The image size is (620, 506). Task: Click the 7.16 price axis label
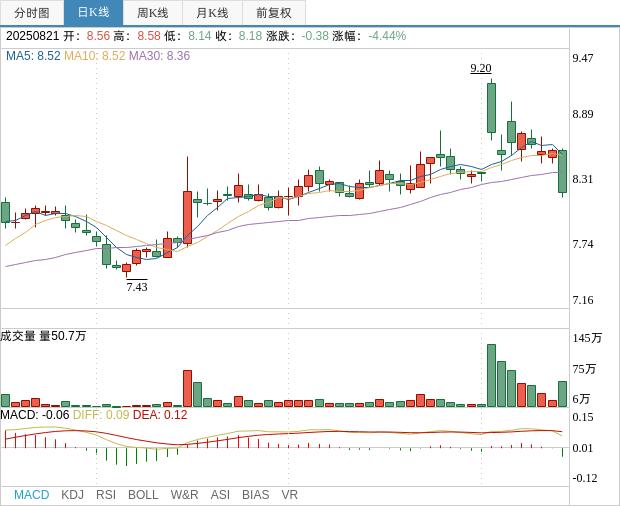[x=583, y=300]
